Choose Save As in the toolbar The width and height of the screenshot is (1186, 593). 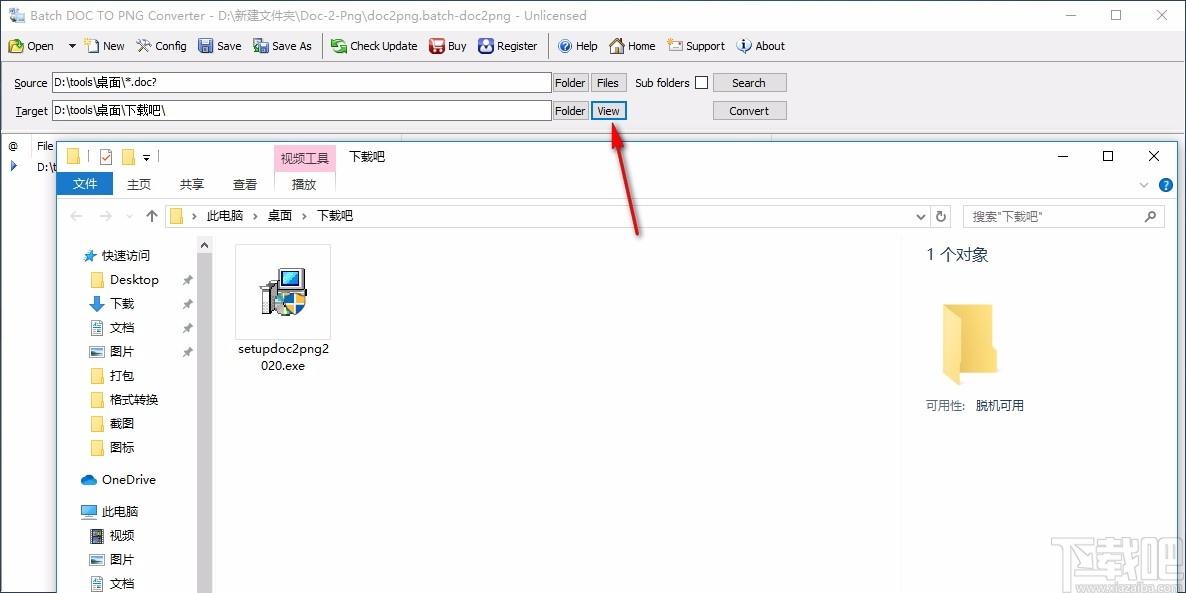[282, 46]
